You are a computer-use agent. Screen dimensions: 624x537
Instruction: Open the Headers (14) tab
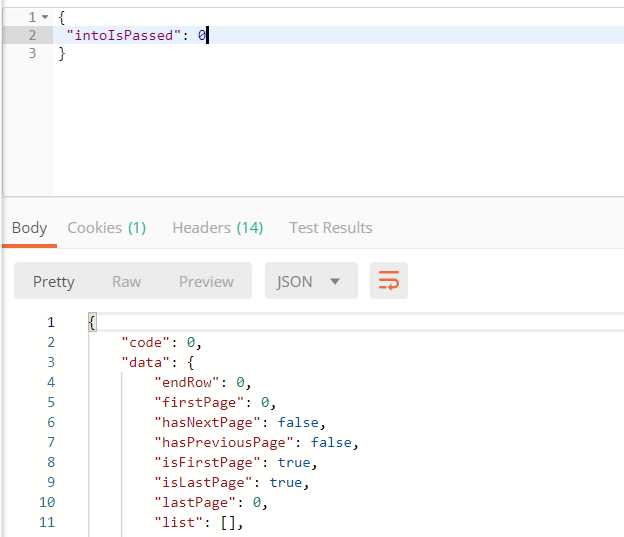218,228
